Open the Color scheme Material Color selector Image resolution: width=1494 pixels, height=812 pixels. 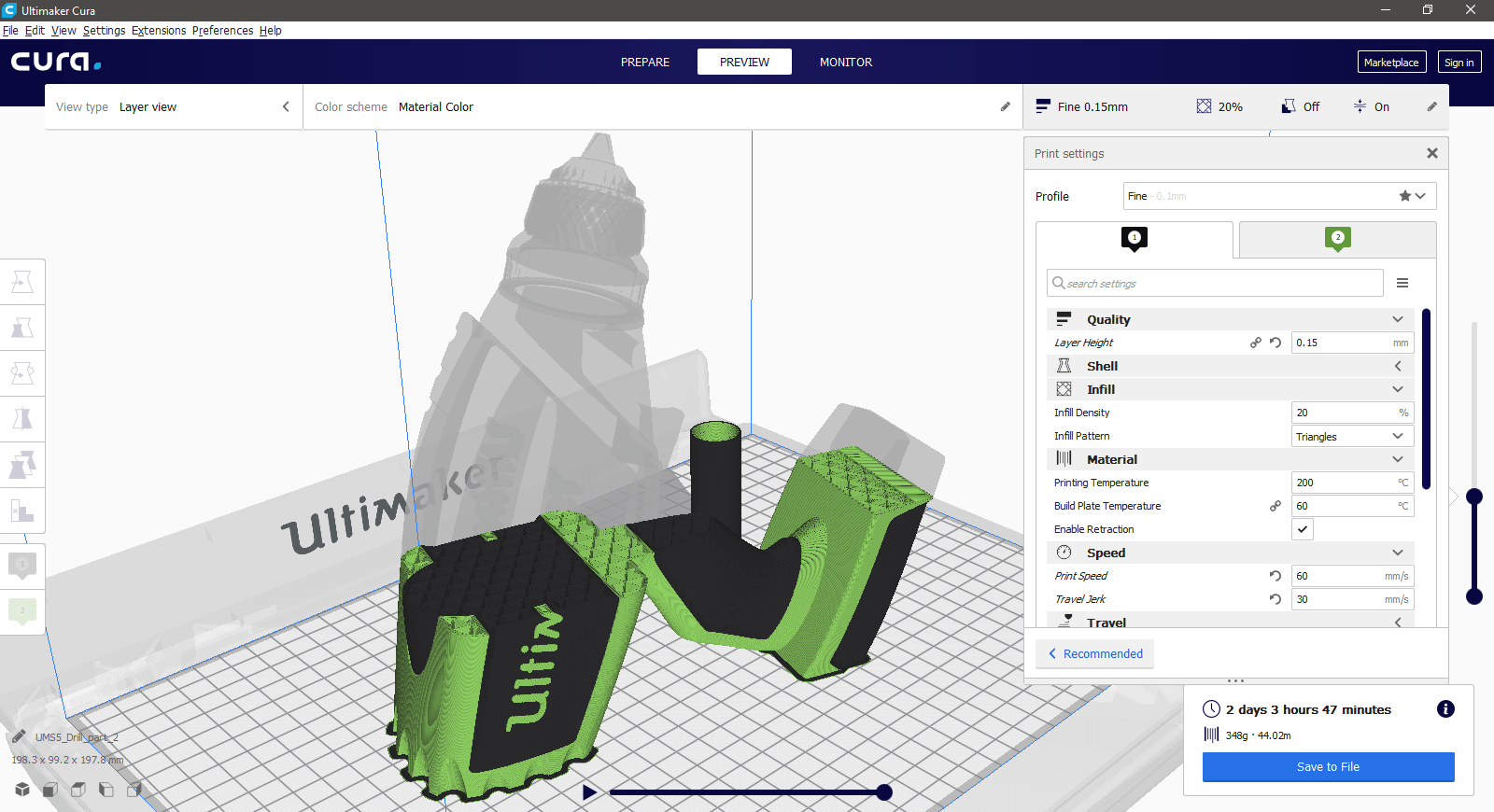tap(662, 106)
